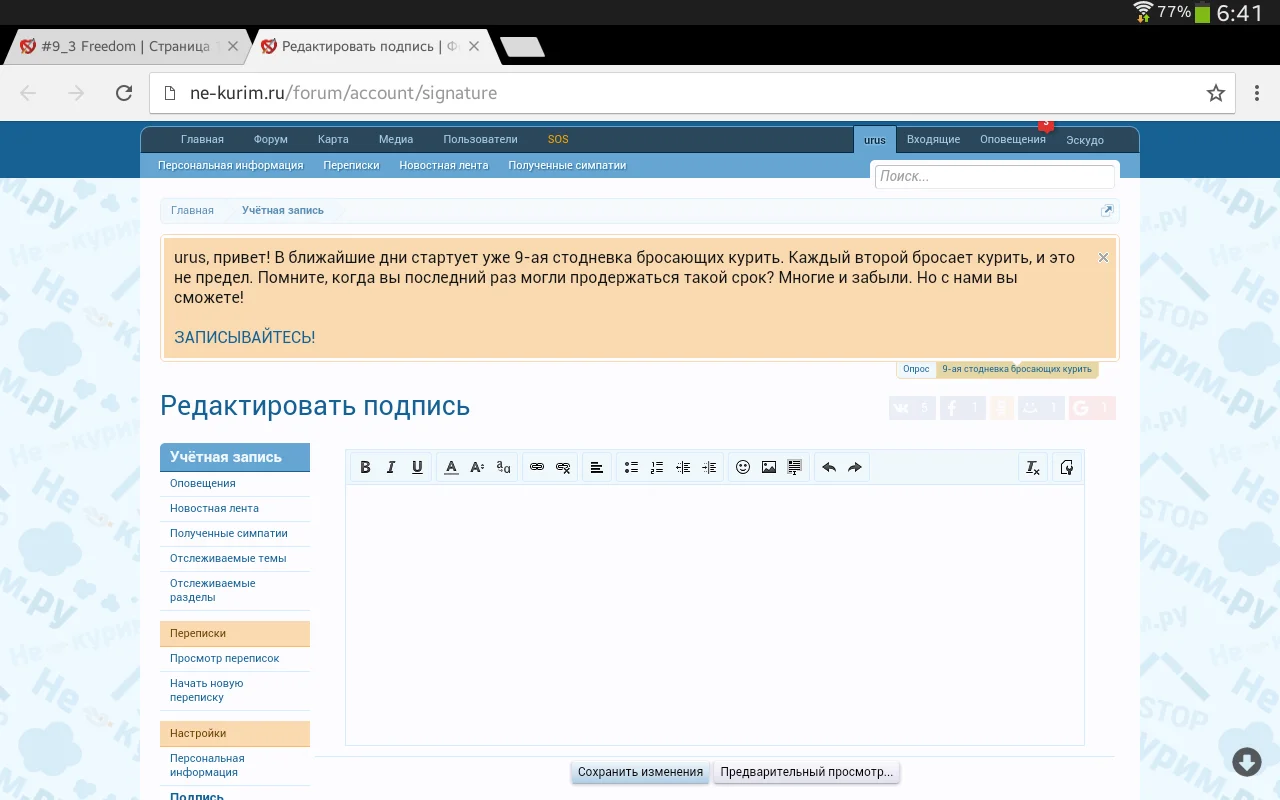
Task: Open the insert image tool
Action: 769,466
